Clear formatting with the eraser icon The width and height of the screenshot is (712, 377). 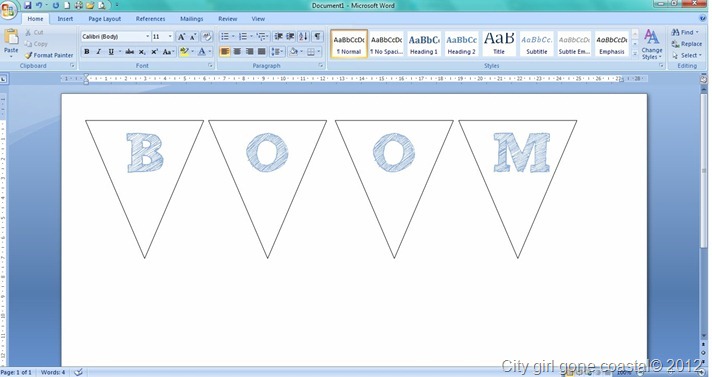[x=207, y=37]
